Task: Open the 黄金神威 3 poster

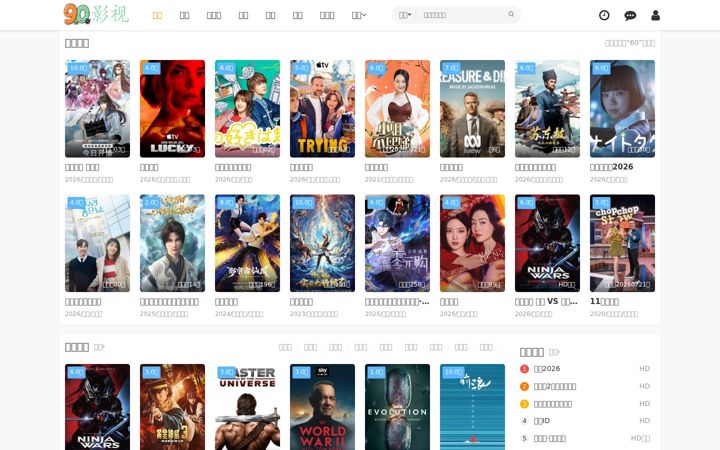Action: click(x=172, y=407)
